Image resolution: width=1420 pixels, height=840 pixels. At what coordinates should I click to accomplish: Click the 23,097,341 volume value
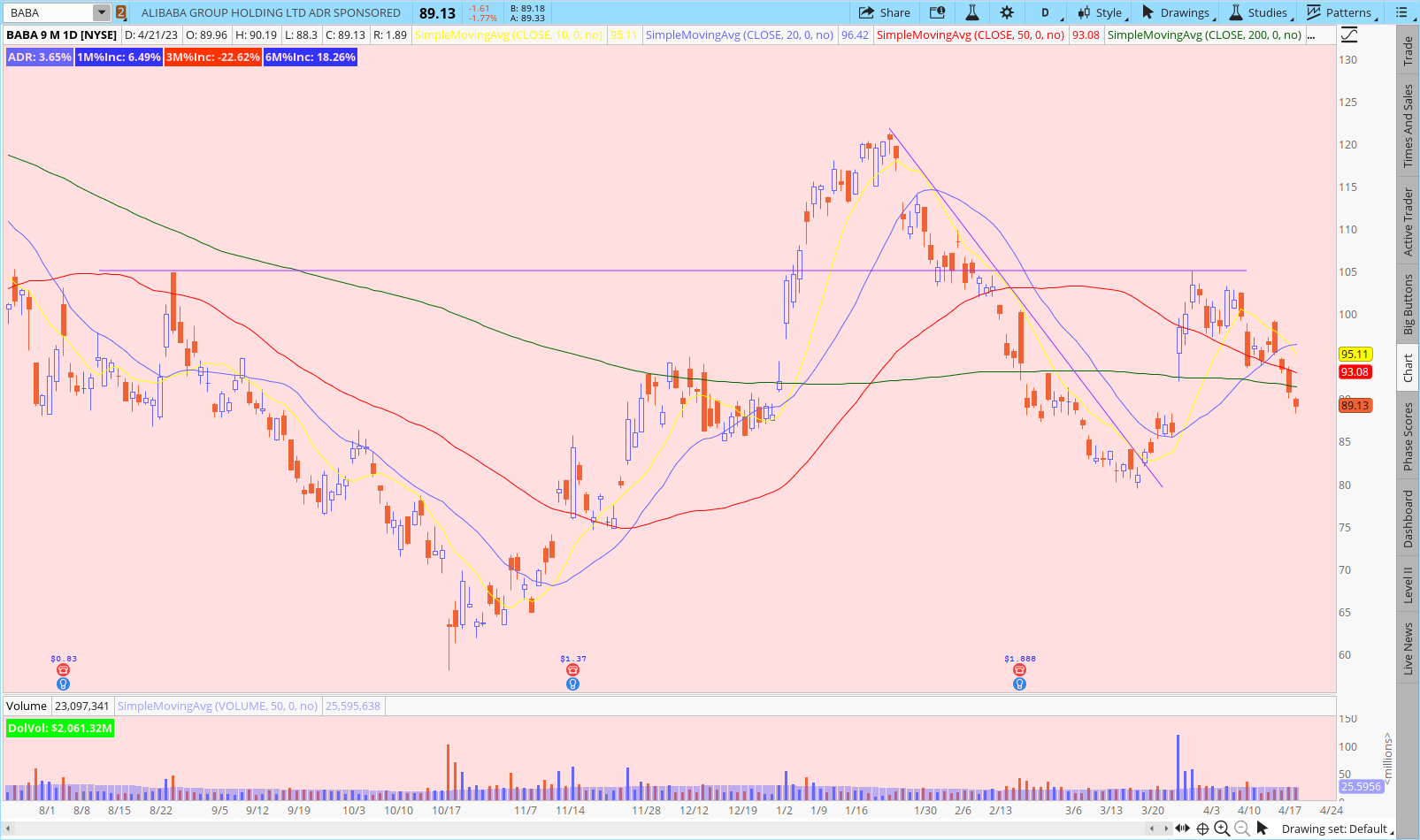point(81,706)
